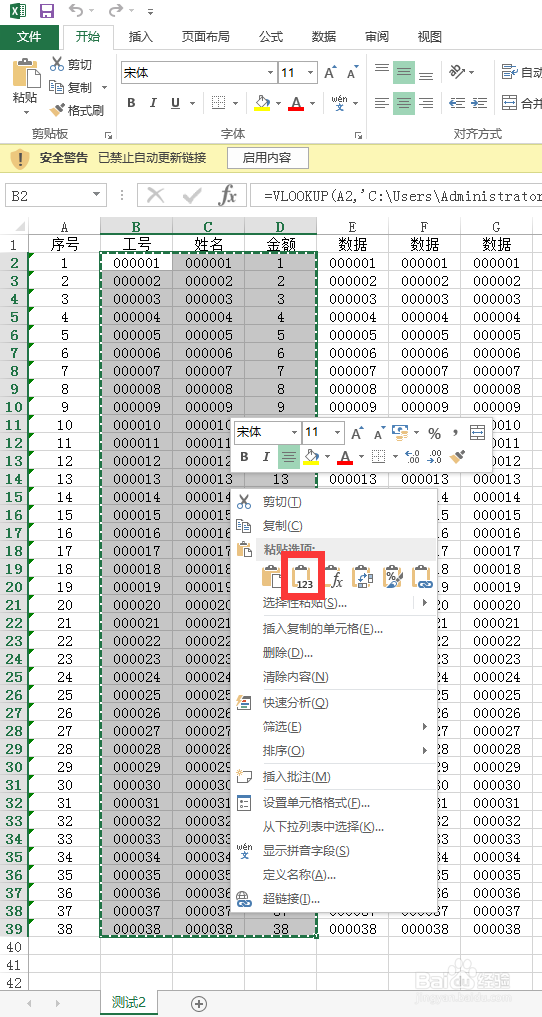Image resolution: width=542 pixels, height=1017 pixels.
Task: Open the 文件 (File) tab
Action: tap(29, 37)
